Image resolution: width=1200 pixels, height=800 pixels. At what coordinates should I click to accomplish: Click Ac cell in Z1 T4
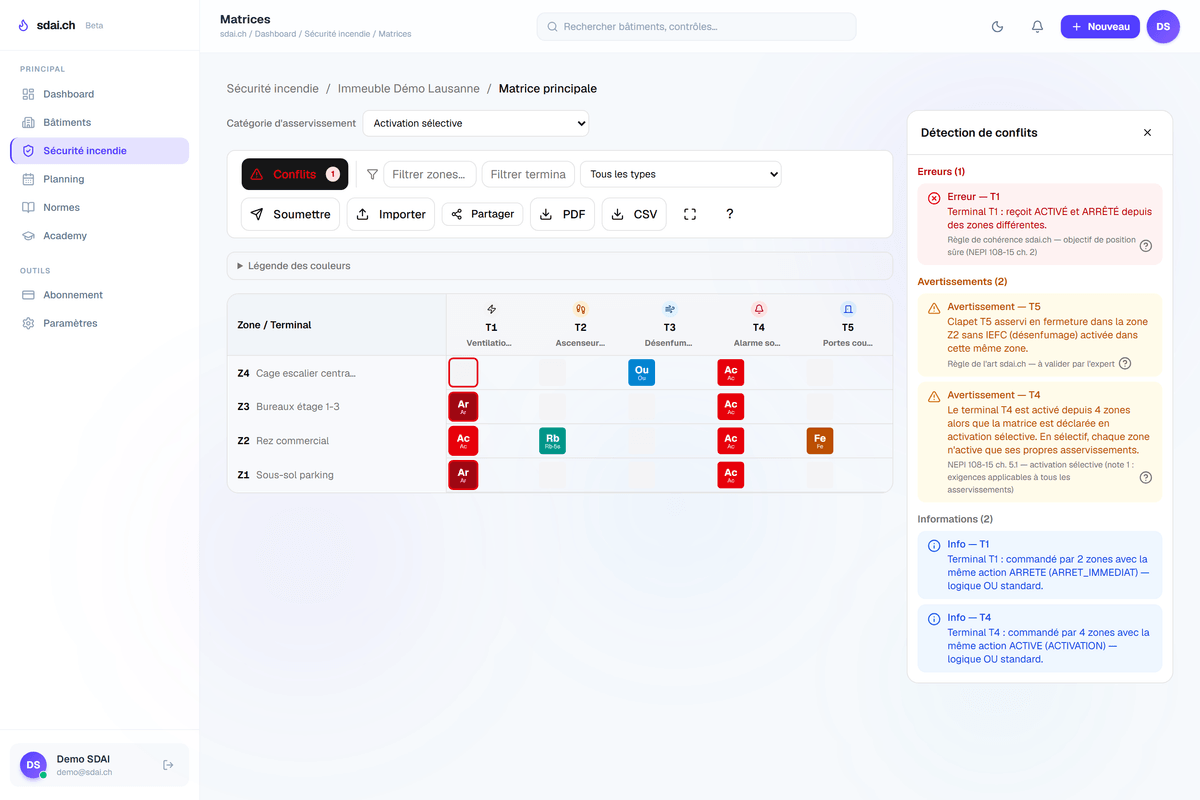[731, 475]
